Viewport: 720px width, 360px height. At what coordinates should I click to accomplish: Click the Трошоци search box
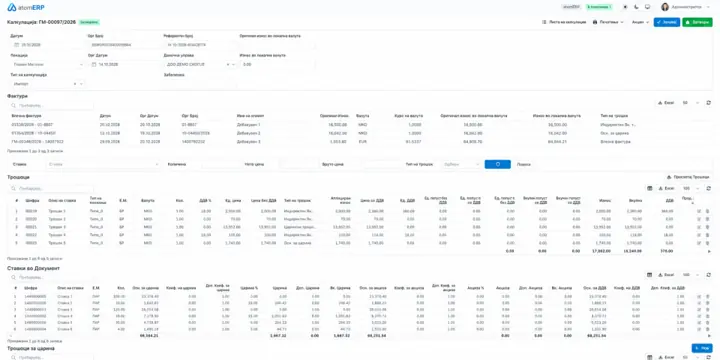coord(51,188)
